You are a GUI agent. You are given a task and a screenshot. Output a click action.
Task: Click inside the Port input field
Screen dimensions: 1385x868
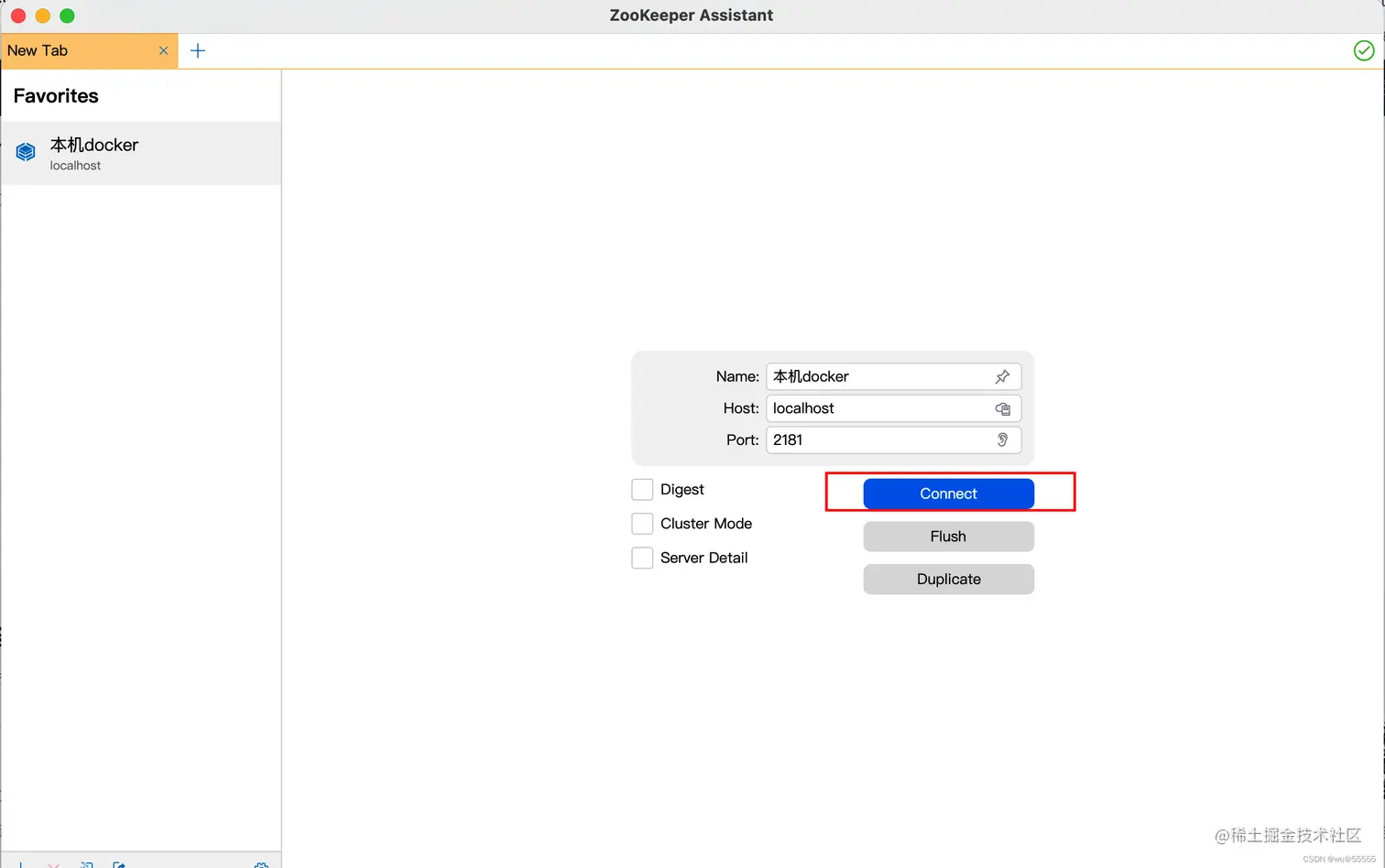(870, 440)
